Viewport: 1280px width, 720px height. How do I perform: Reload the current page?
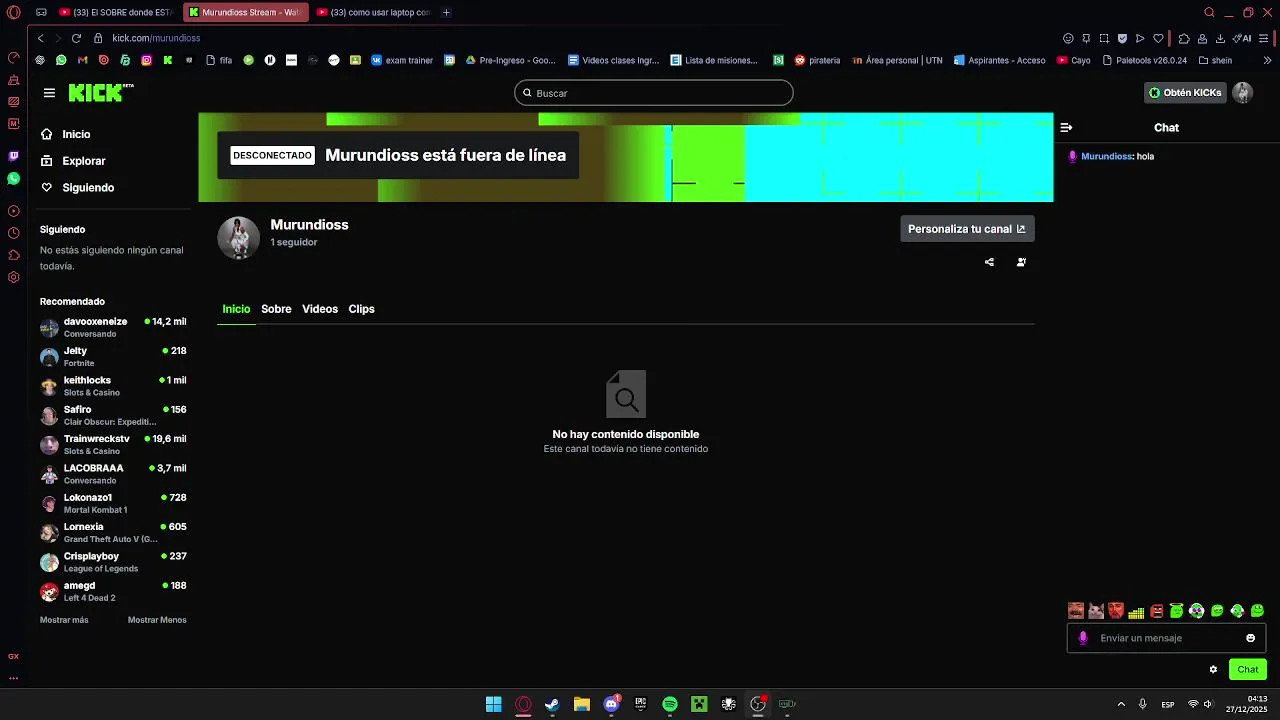tap(76, 38)
